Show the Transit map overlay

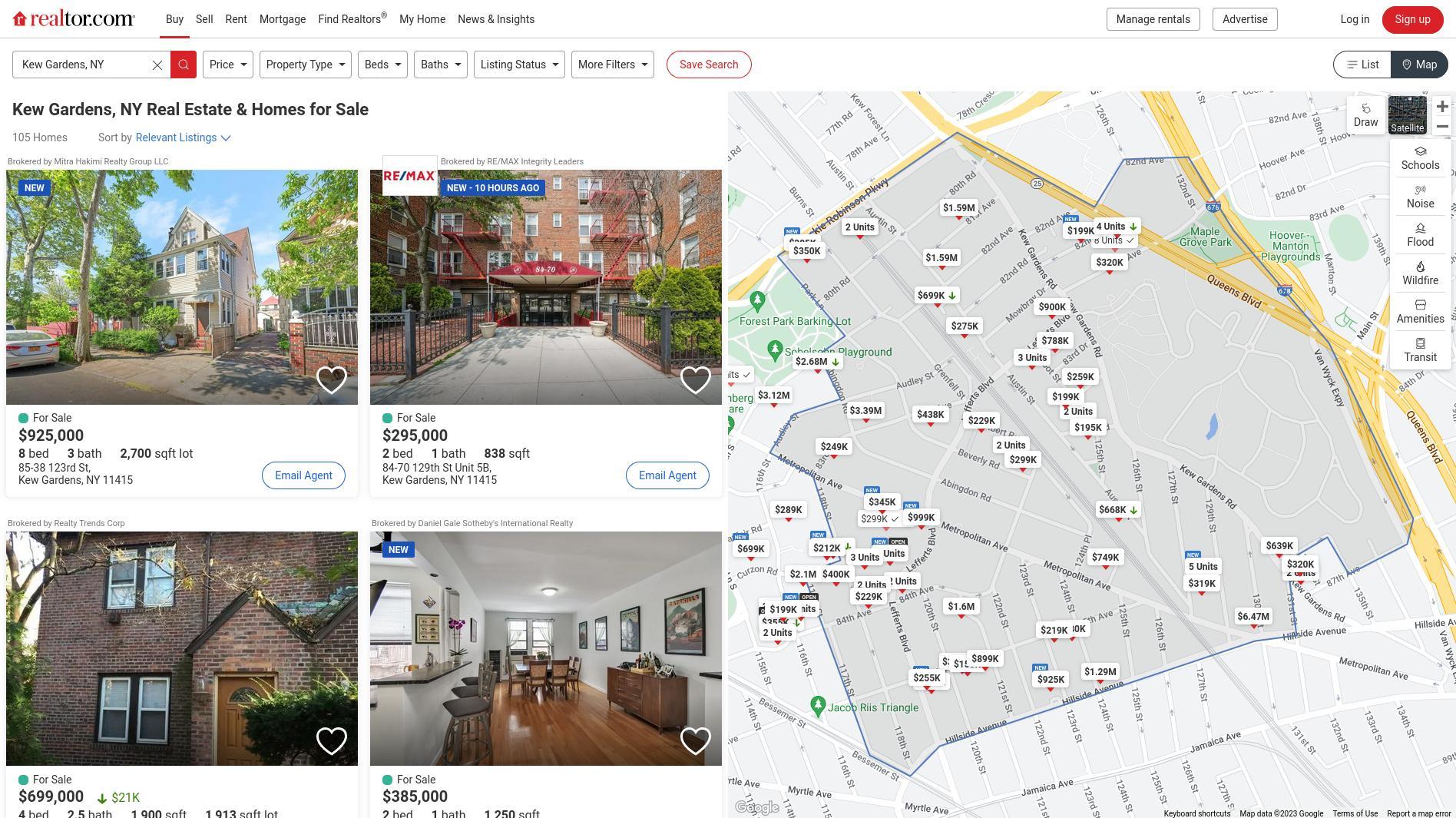point(1420,350)
